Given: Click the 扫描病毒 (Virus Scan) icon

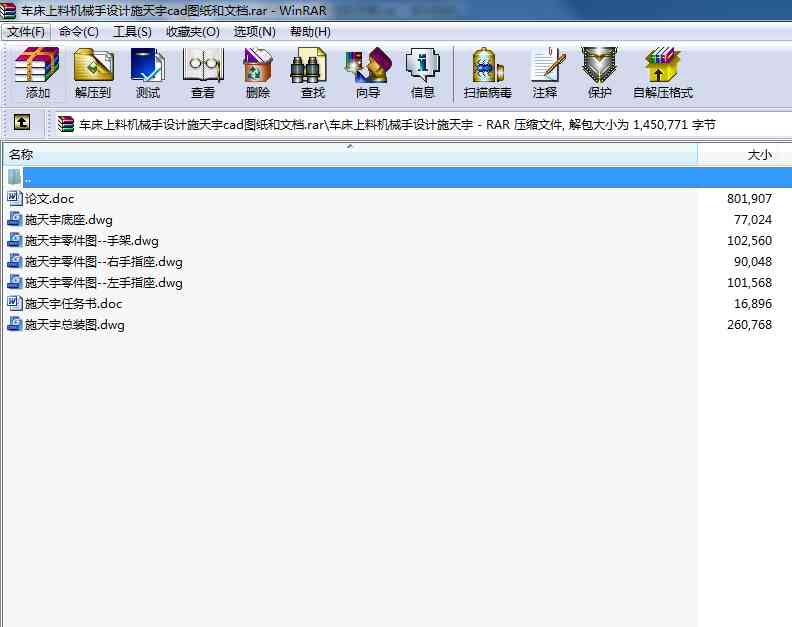Looking at the screenshot, I should pos(487,65).
